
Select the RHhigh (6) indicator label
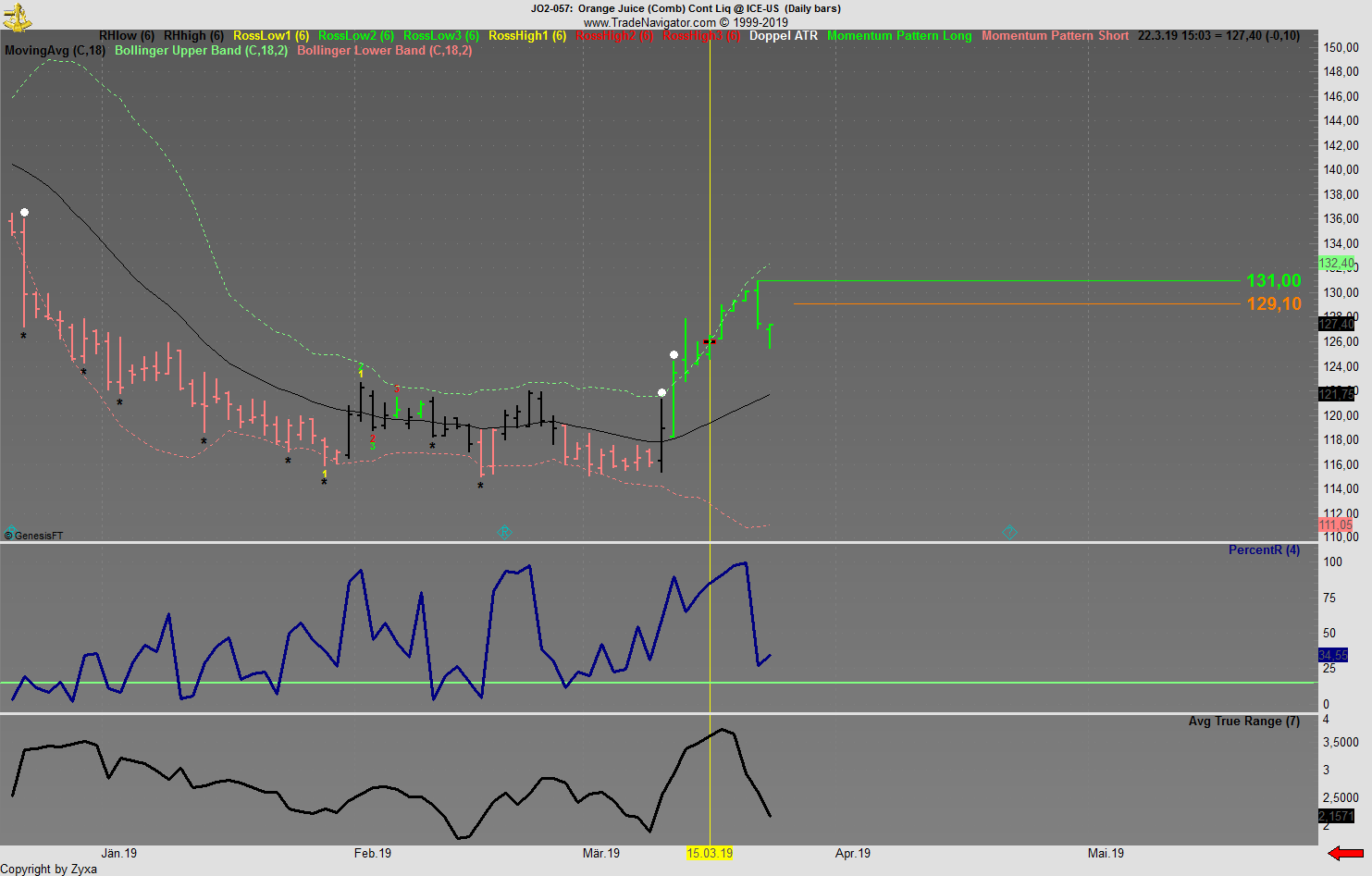point(193,36)
